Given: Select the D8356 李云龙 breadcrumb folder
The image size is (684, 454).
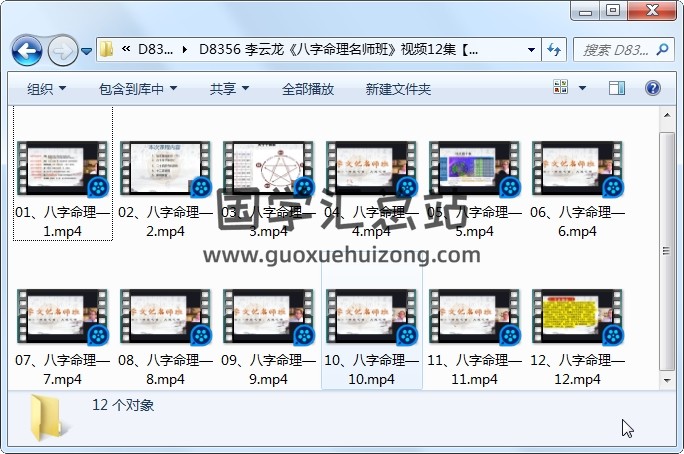Looking at the screenshot, I should coord(339,49).
